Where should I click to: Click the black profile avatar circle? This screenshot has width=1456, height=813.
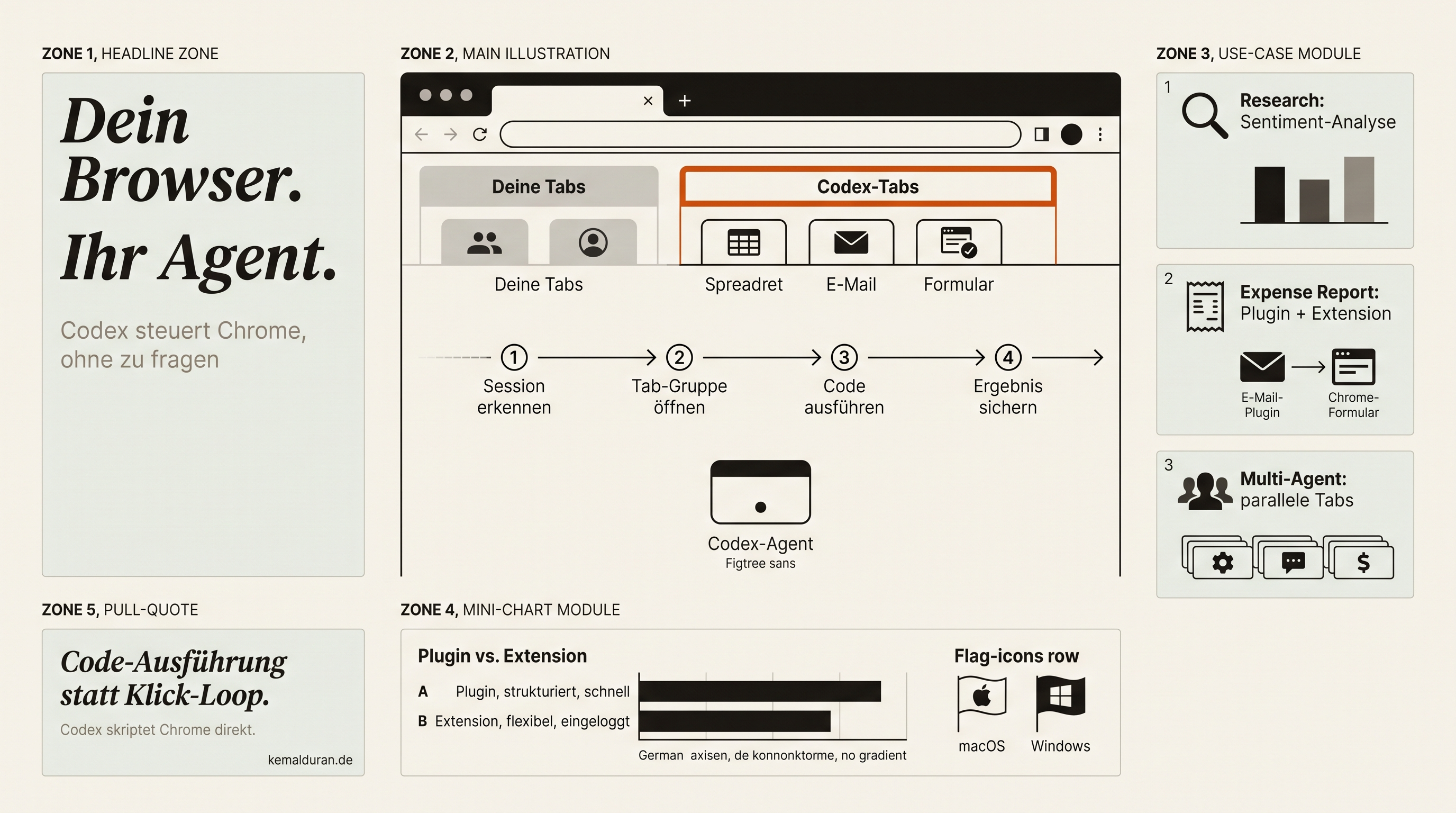1071,134
